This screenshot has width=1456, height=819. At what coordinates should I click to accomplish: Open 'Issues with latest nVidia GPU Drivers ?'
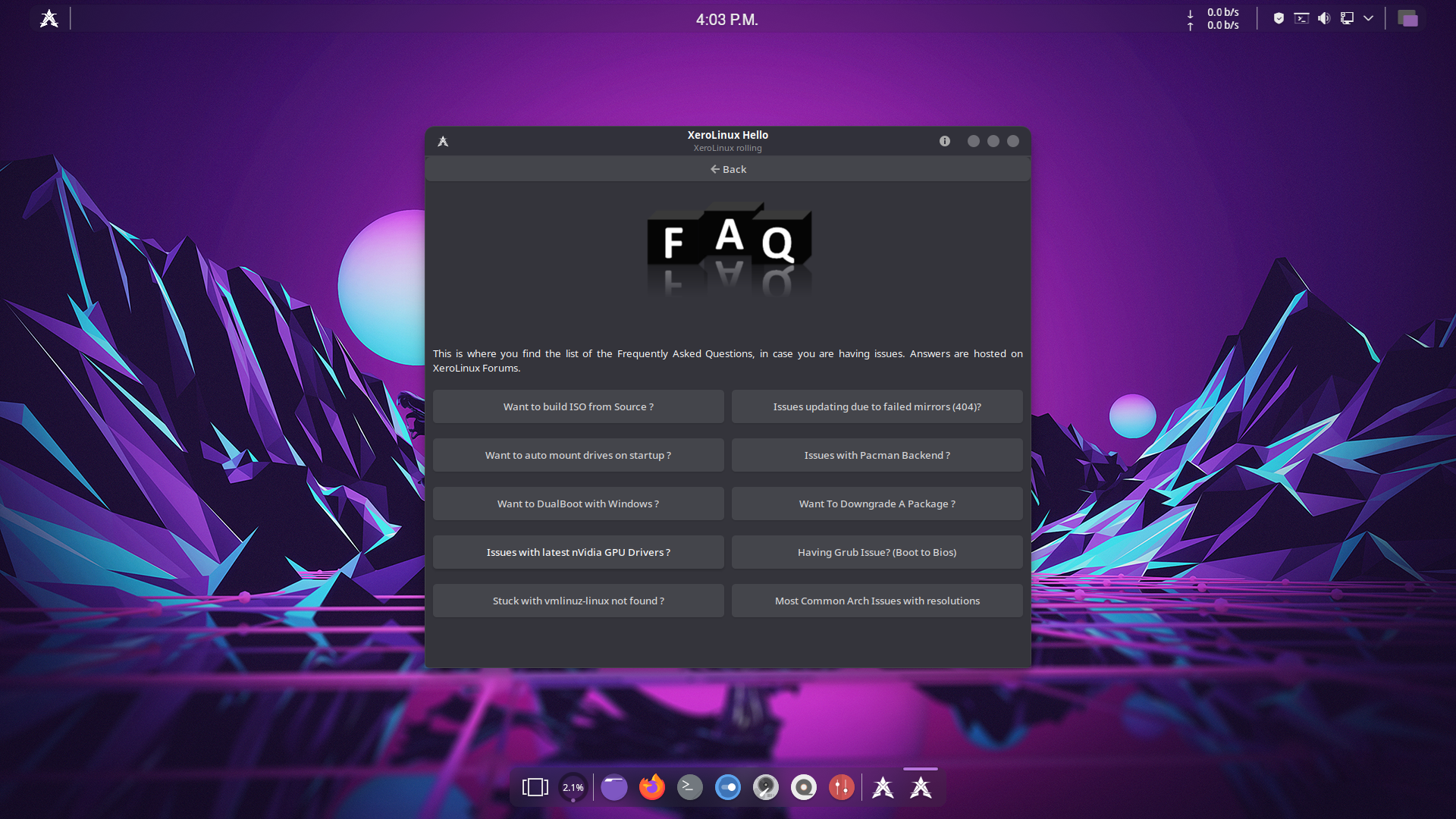(579, 552)
